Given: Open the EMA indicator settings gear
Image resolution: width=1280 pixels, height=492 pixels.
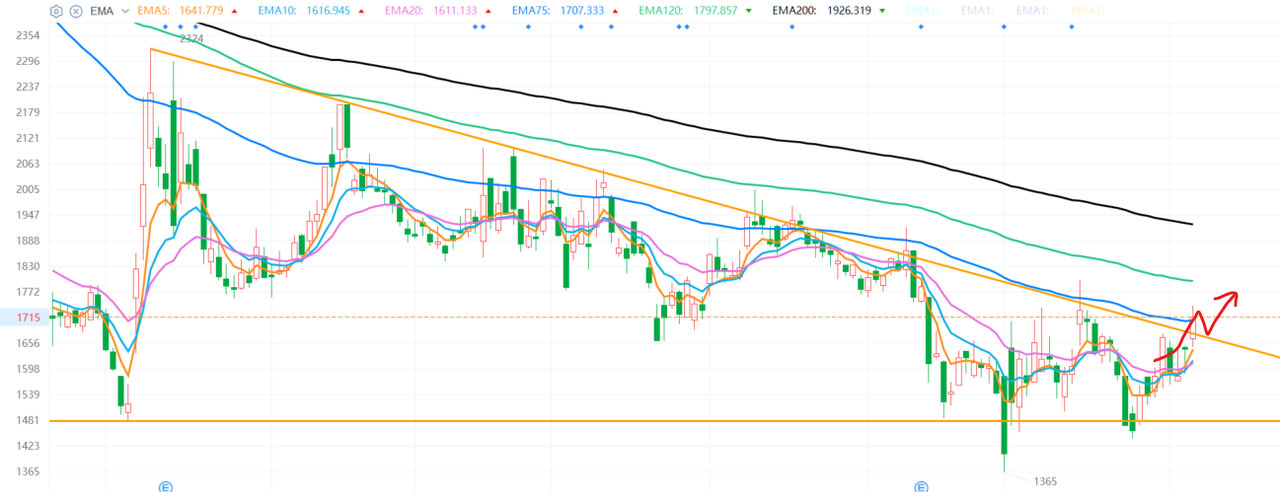Looking at the screenshot, I should coord(56,10).
